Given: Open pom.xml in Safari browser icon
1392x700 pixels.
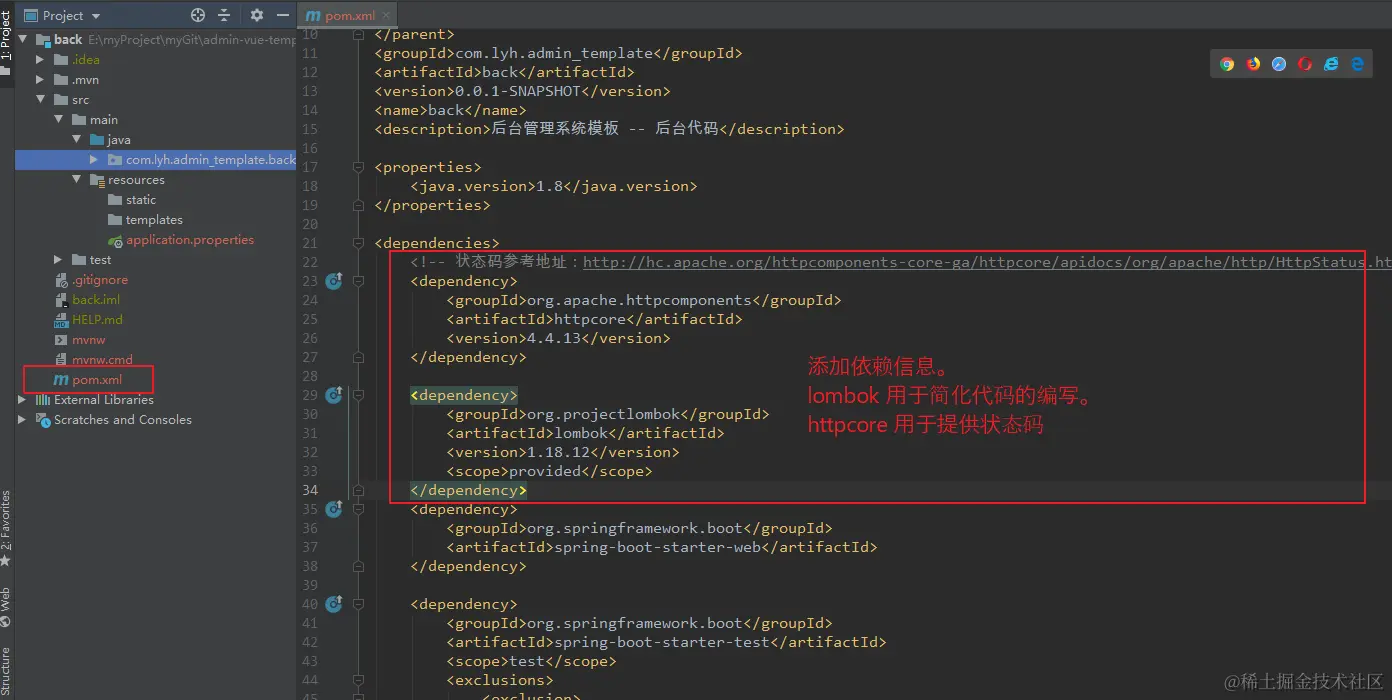Looking at the screenshot, I should [x=1279, y=64].
